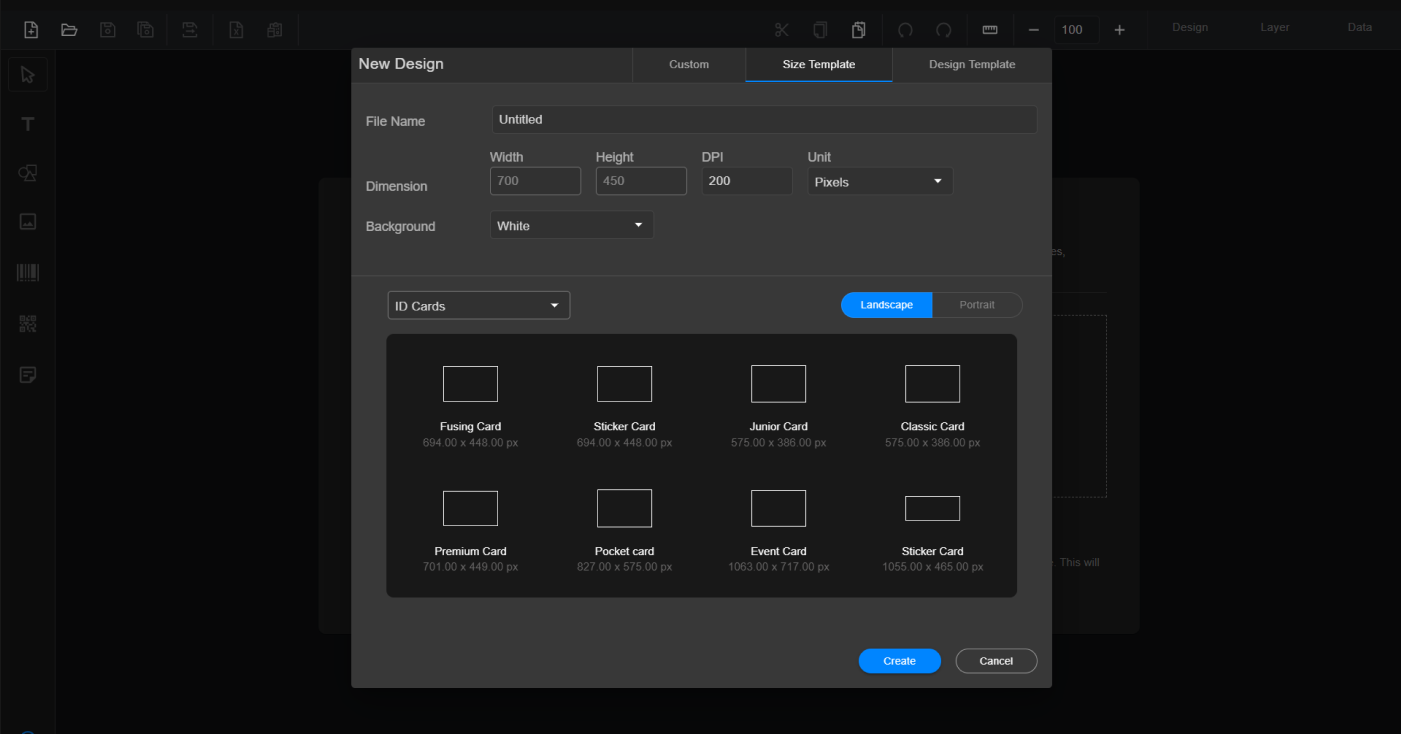Screen dimensions: 1401x734
Task: Select the Text tool in left sidebar
Action: (28, 124)
